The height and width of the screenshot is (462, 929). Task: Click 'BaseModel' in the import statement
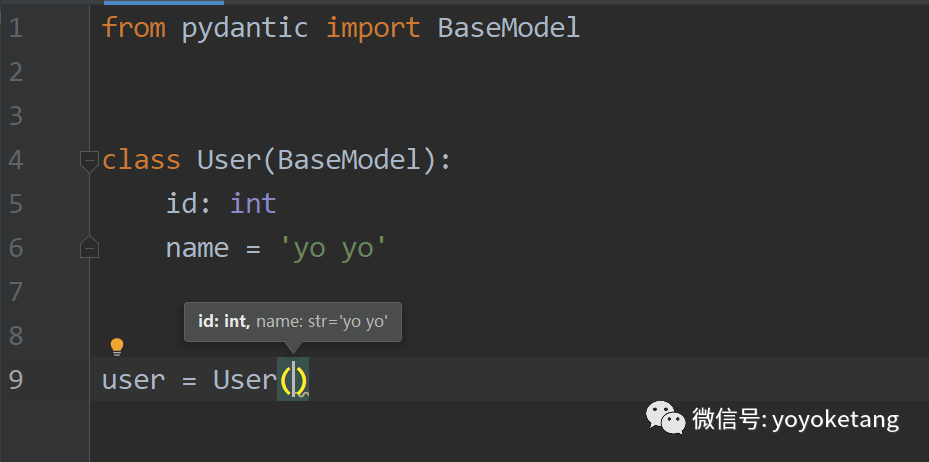tap(509, 28)
